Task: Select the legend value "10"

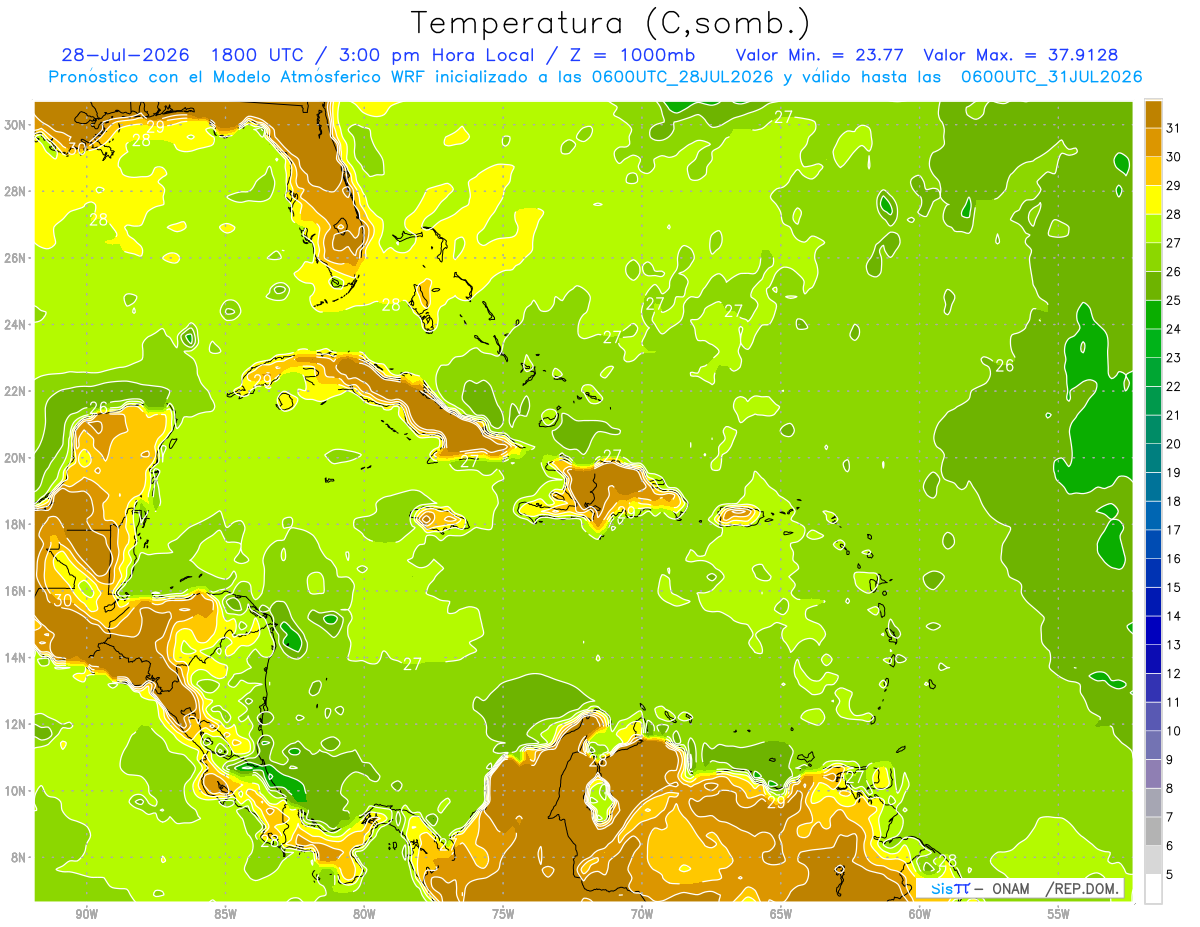Action: tap(1174, 731)
